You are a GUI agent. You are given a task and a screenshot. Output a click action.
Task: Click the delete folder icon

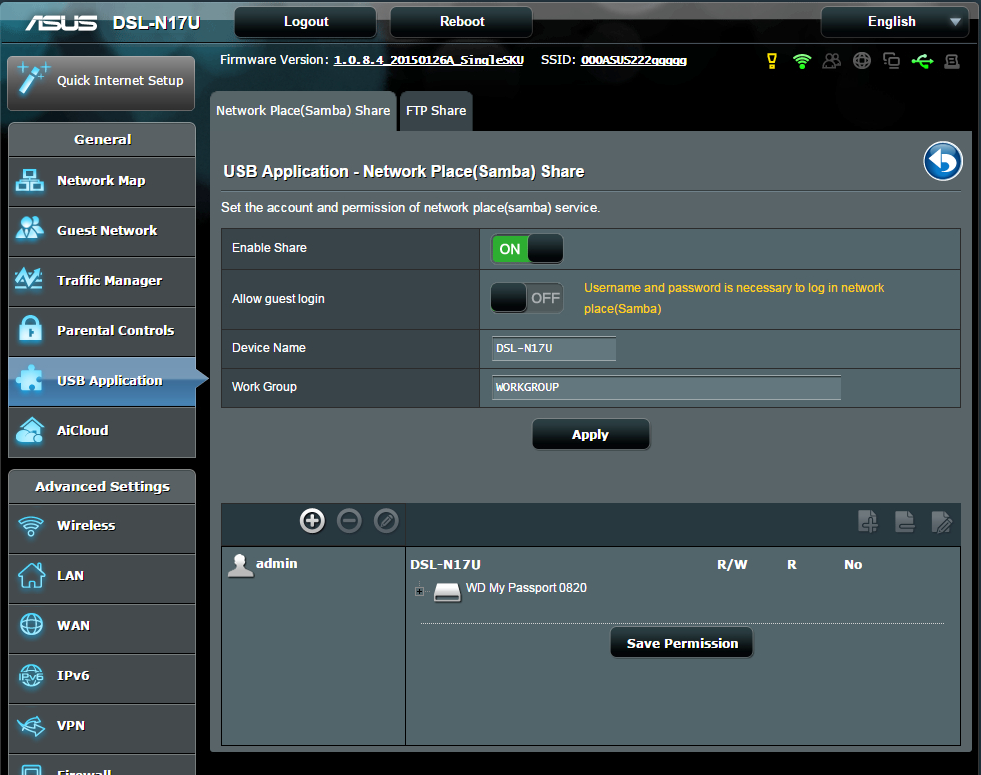905,521
